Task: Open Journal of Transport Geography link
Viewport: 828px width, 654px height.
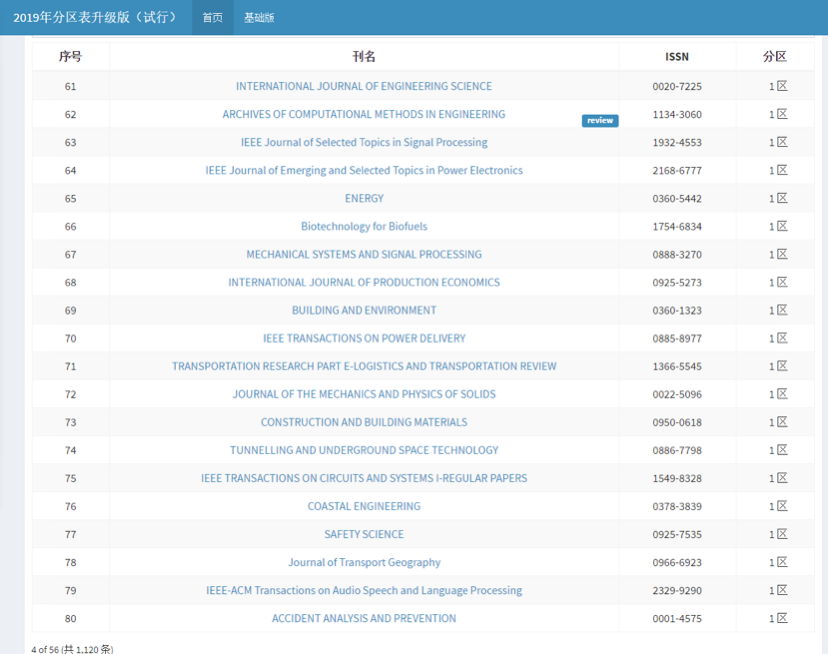Action: [364, 562]
